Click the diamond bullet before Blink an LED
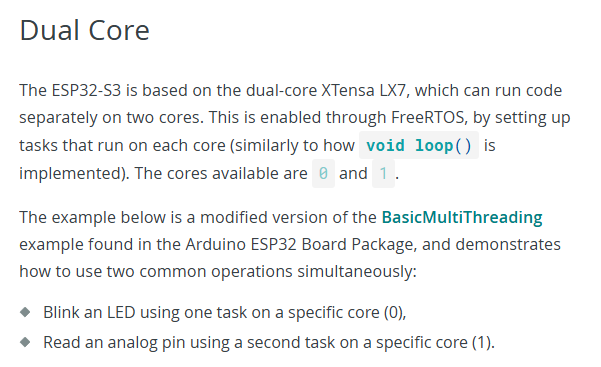Image resolution: width=601 pixels, height=367 pixels. 25,312
